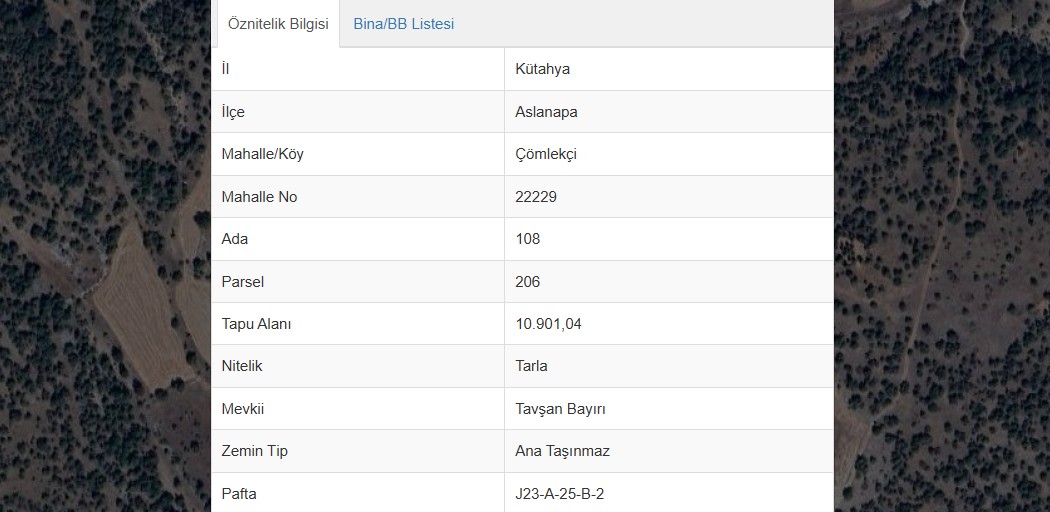The image size is (1050, 512).
Task: Click the Pafta value J23-A-25-B-2
Action: coord(560,494)
